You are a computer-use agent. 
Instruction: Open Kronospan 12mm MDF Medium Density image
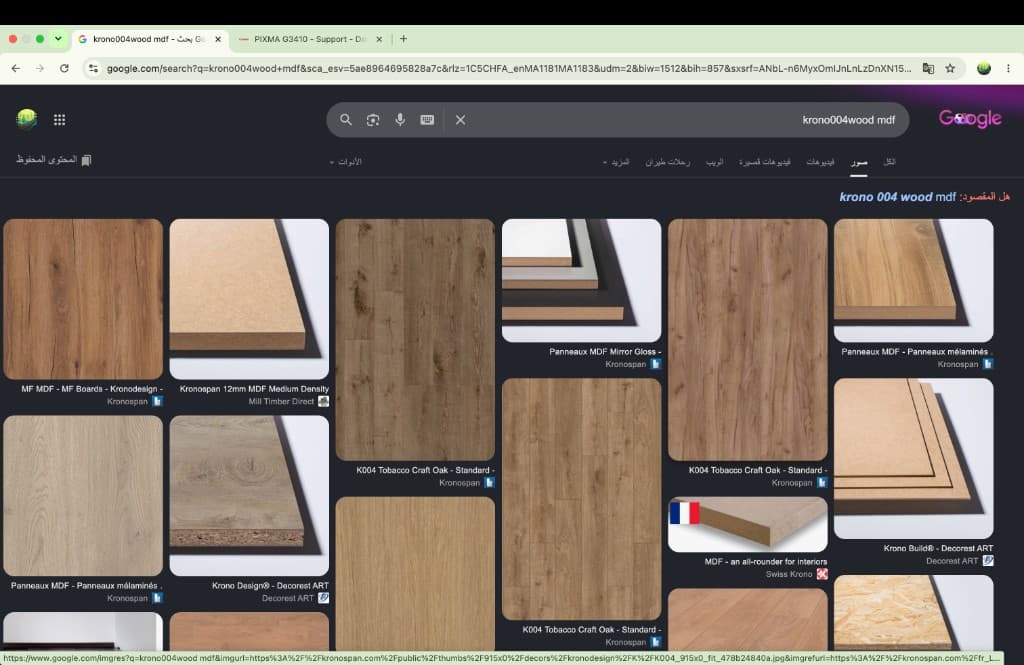[x=249, y=299]
